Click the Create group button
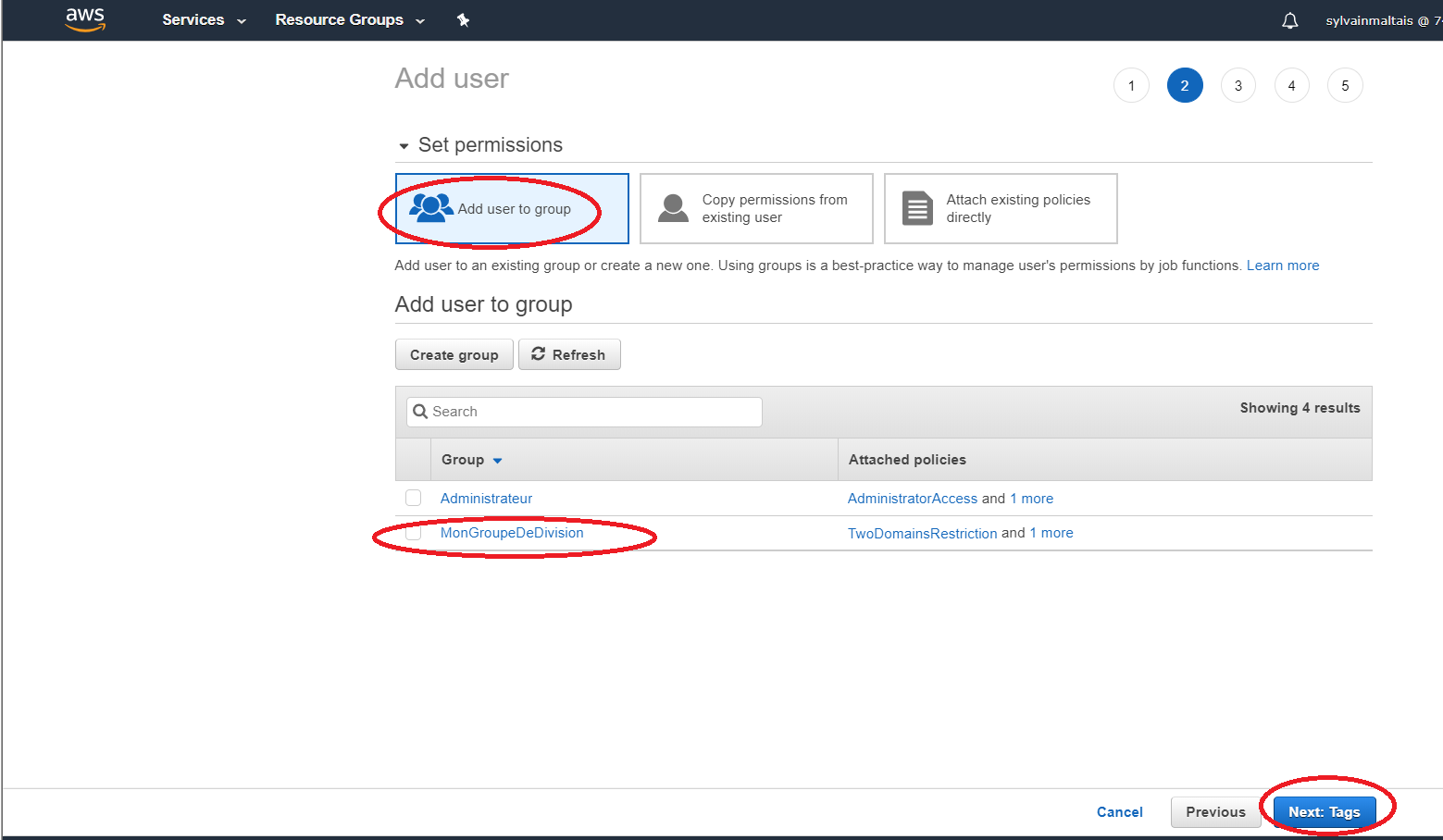 coord(454,355)
